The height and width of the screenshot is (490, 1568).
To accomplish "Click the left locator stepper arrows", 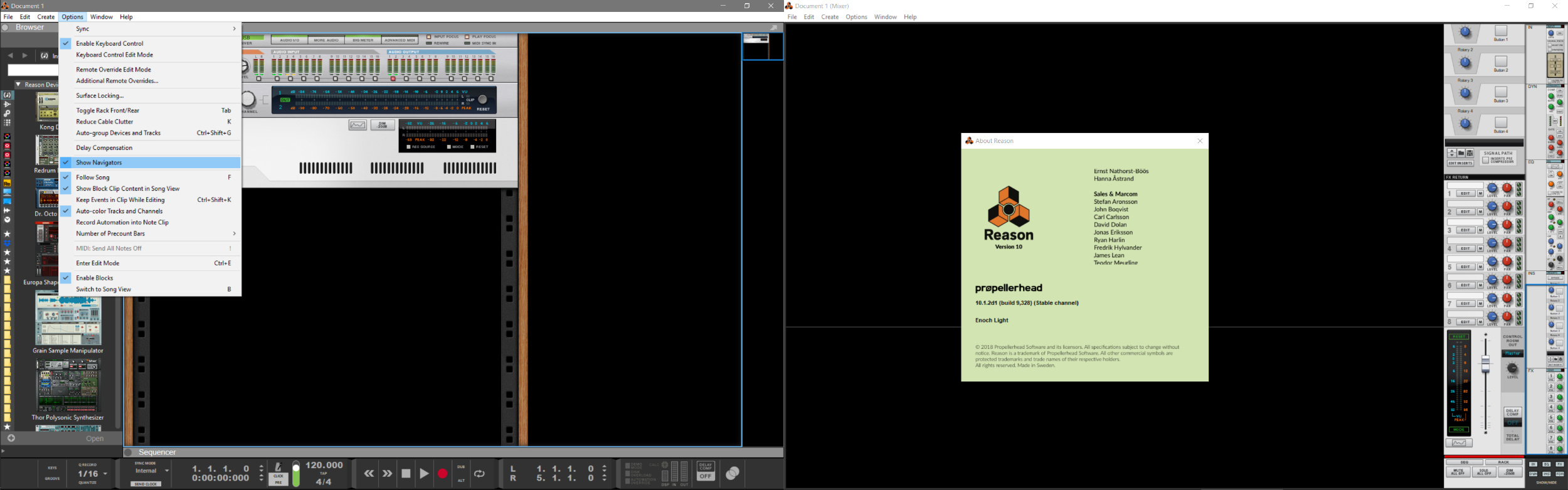I will 604,469.
